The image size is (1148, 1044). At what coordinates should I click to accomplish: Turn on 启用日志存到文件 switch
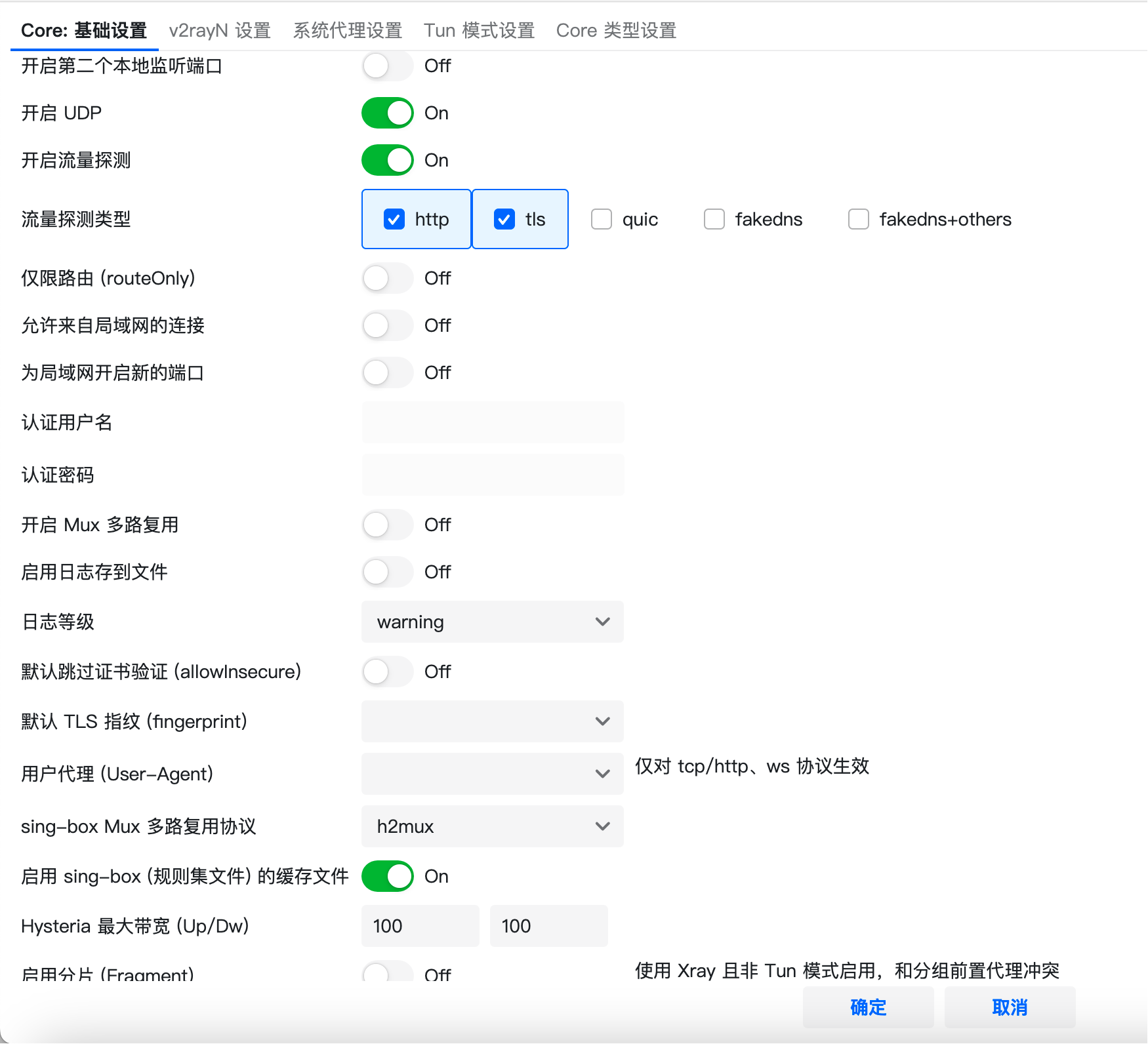[x=388, y=572]
